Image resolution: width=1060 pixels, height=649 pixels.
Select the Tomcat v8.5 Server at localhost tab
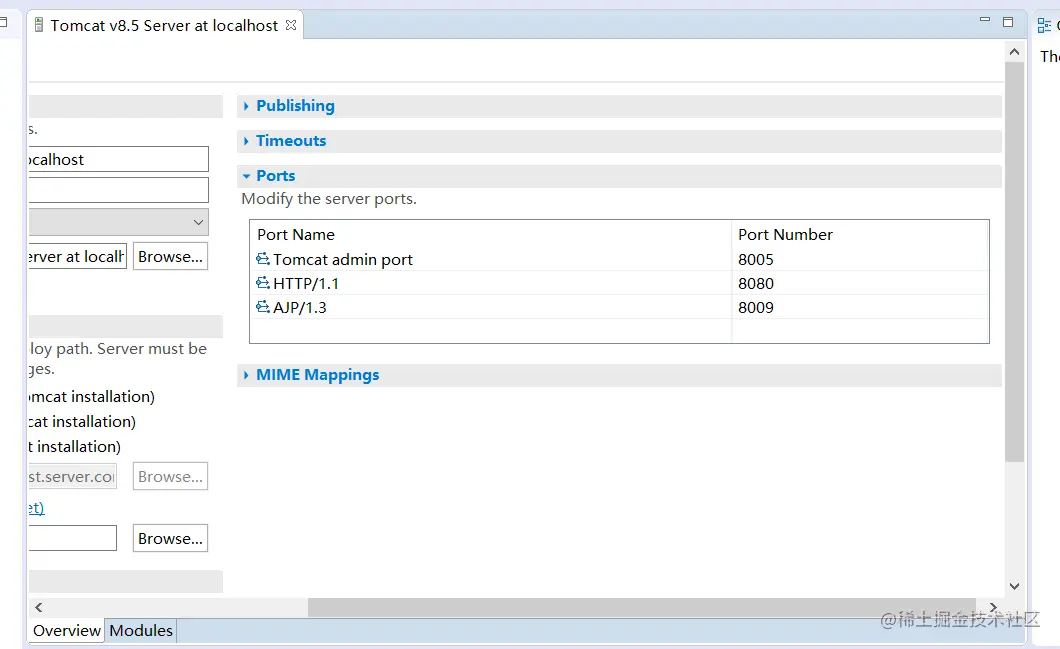pyautogui.click(x=166, y=26)
